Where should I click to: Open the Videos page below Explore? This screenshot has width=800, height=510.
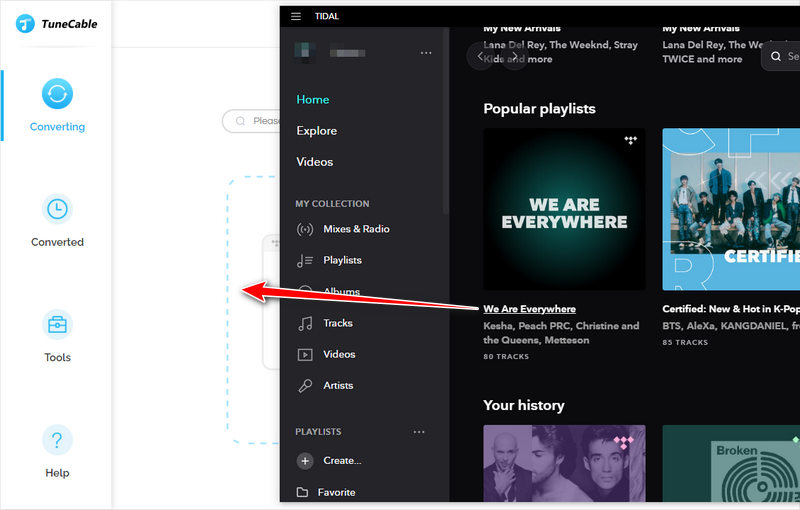pos(314,162)
